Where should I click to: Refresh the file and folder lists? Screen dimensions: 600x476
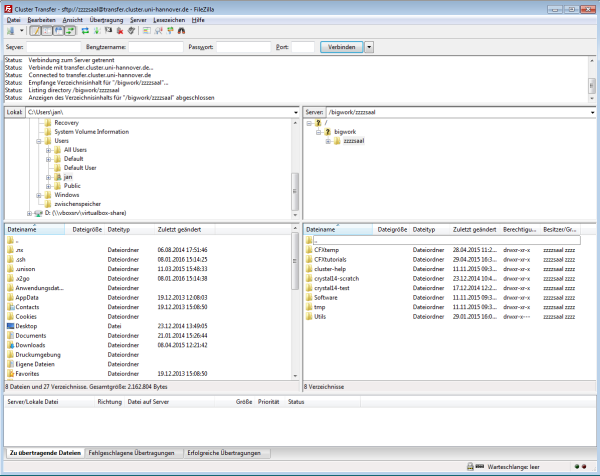(85, 31)
